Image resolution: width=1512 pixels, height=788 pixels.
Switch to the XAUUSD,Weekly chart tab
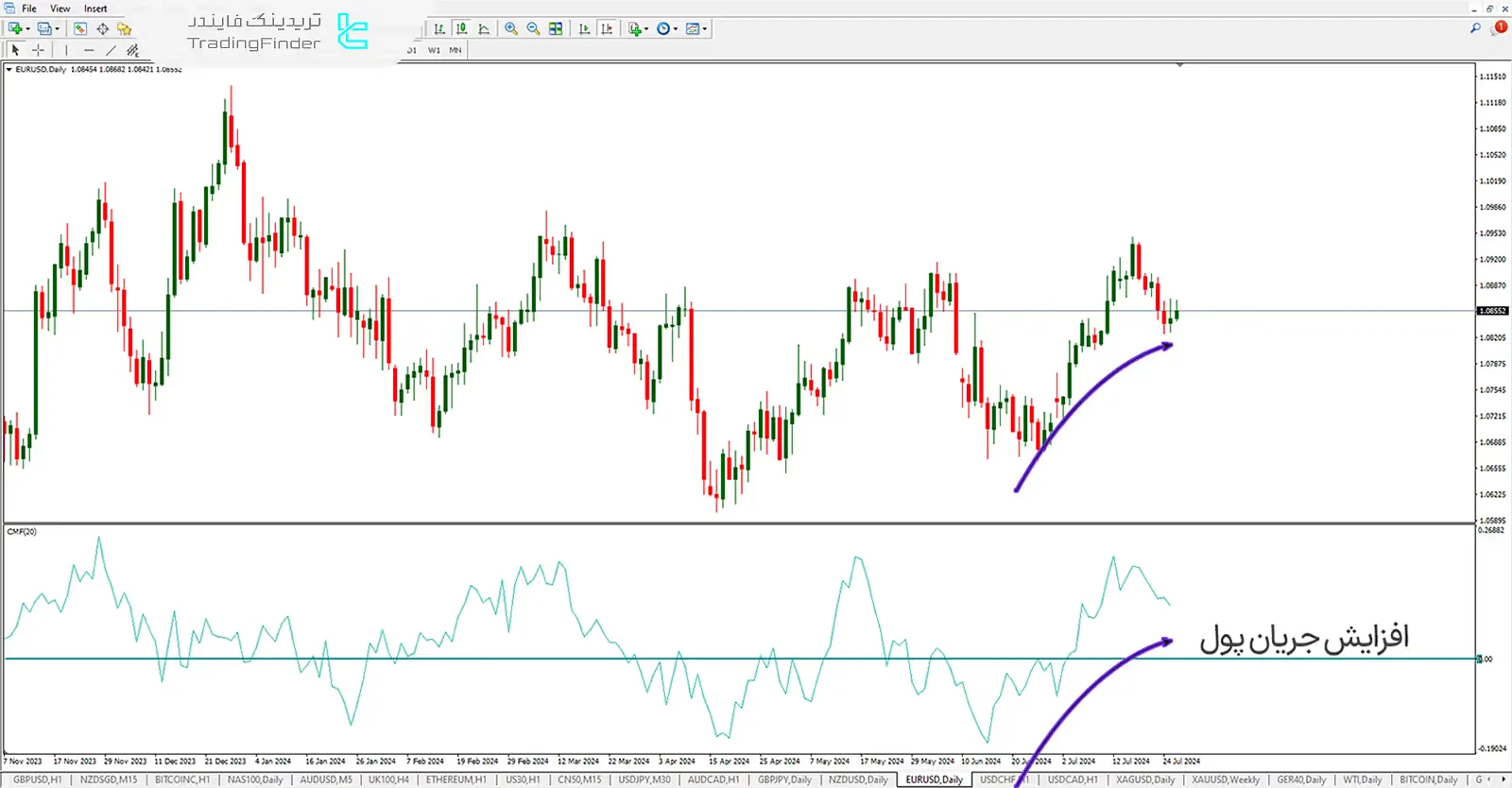[1225, 780]
